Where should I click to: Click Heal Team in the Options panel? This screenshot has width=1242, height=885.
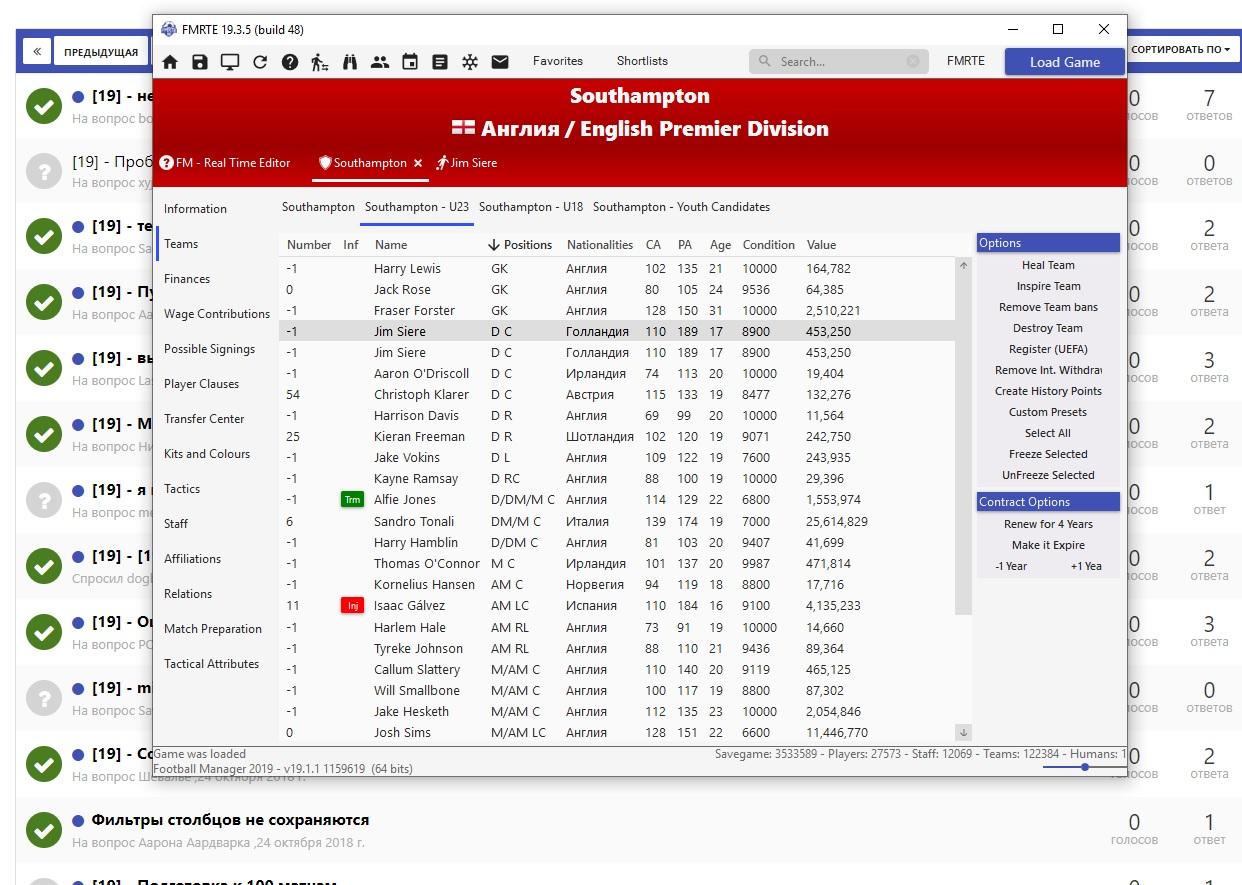1047,265
